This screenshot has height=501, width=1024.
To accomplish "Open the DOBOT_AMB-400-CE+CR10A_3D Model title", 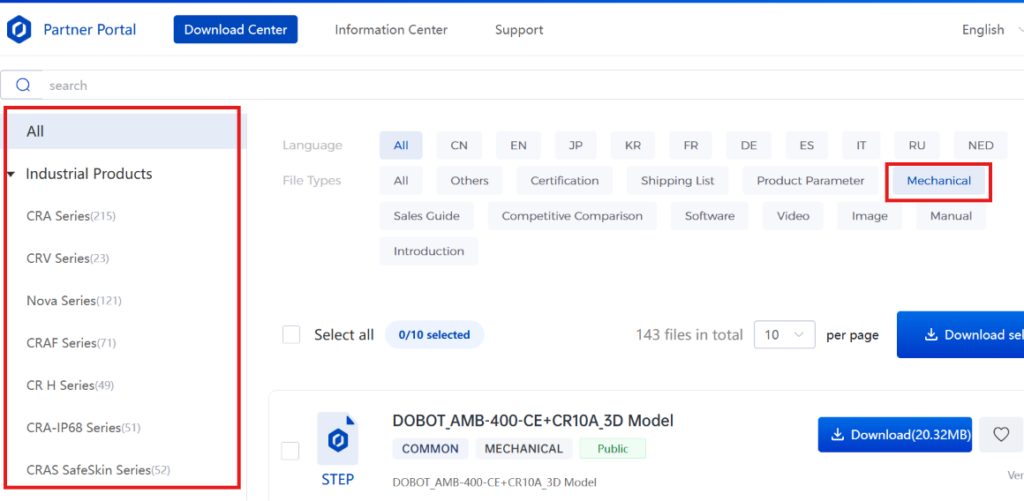I will point(533,421).
